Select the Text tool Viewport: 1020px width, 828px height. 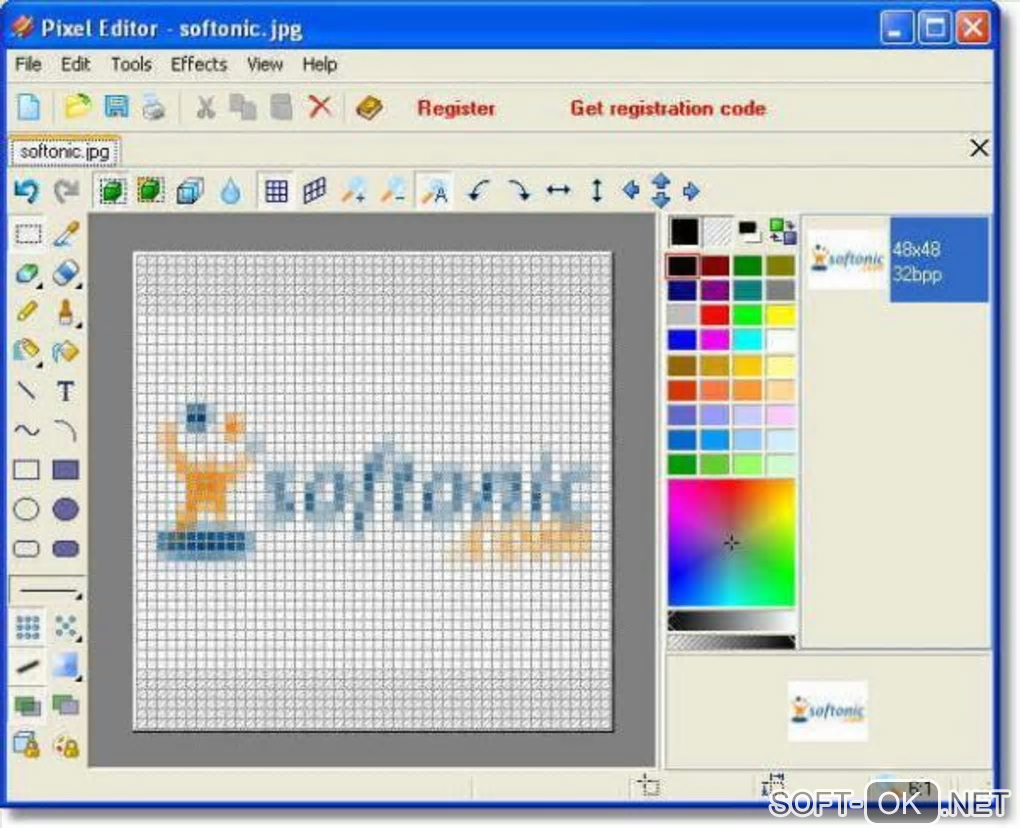coord(65,392)
